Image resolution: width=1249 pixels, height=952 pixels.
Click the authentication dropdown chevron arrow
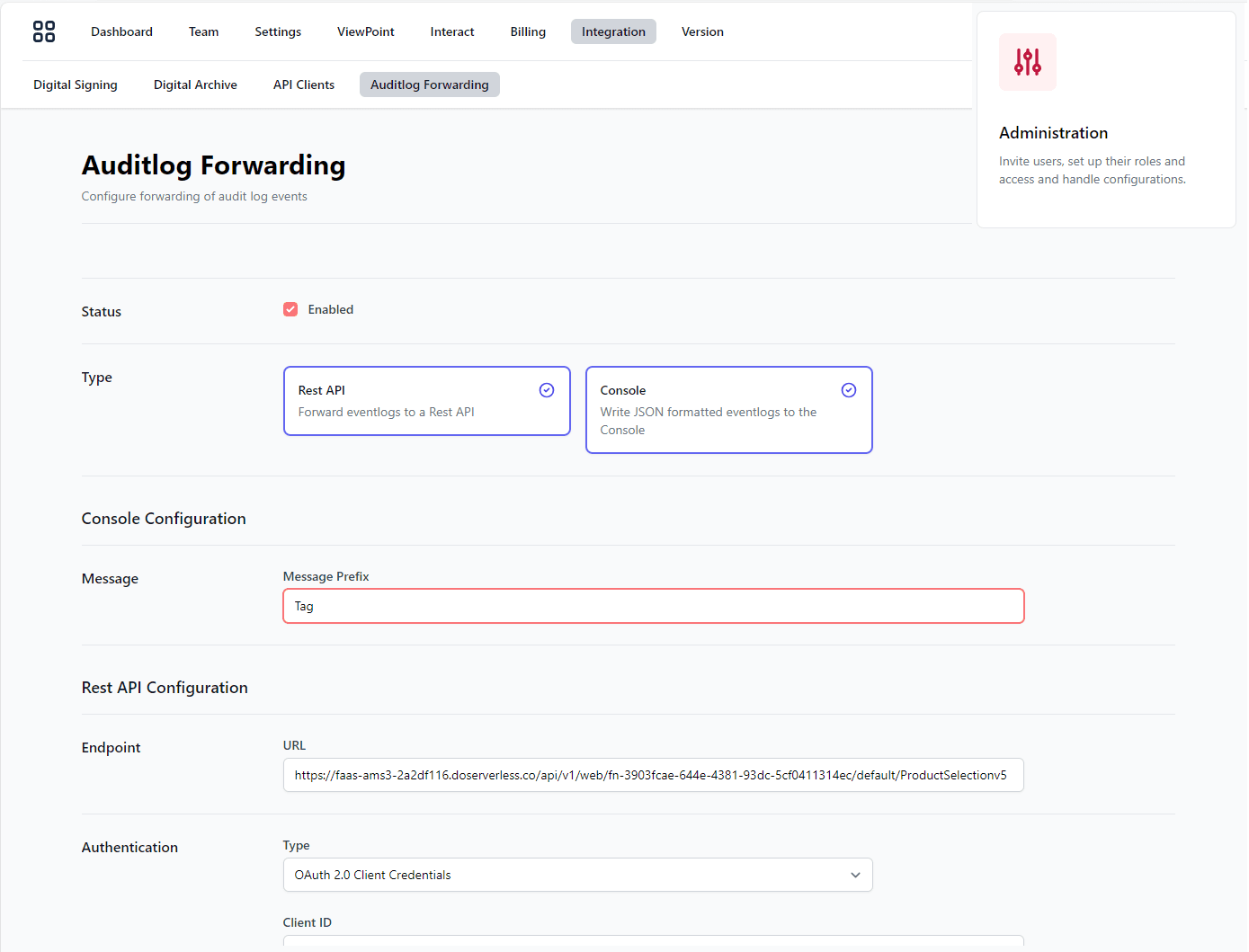[854, 874]
